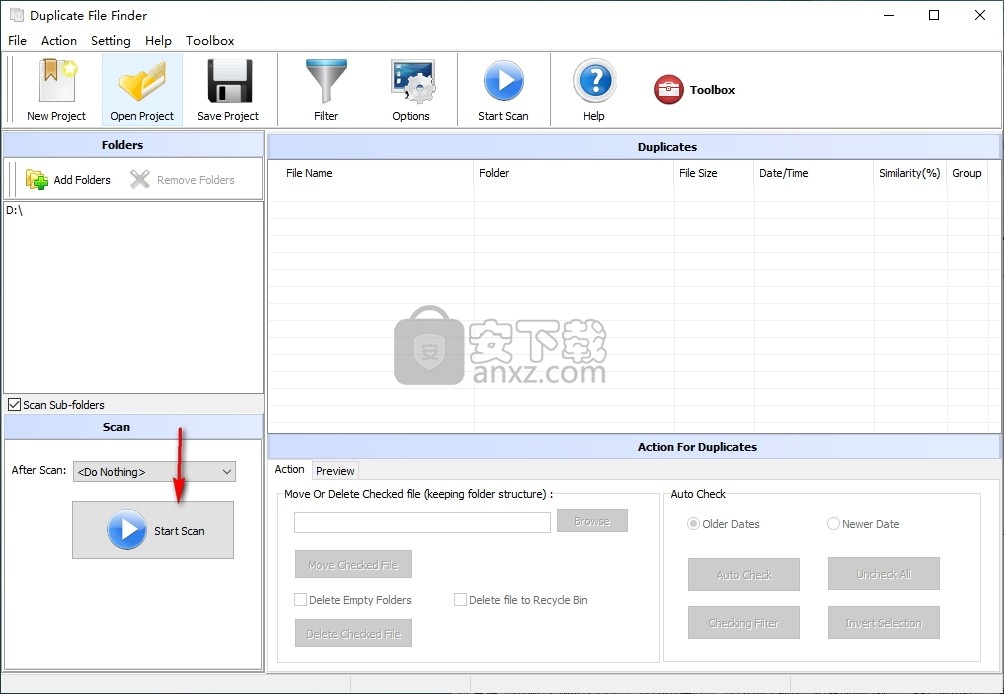Open the Toolbox menu
Image resolution: width=1004 pixels, height=694 pixels.
(210, 40)
